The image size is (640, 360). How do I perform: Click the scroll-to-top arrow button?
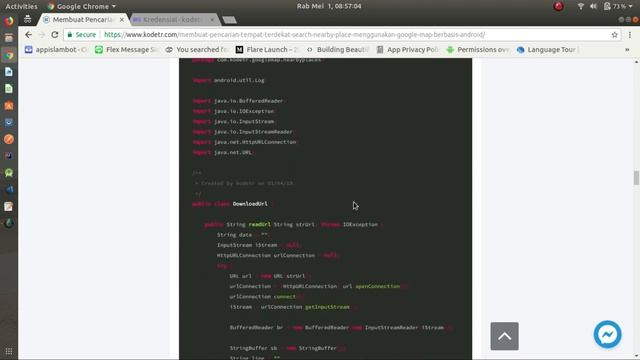point(504,336)
